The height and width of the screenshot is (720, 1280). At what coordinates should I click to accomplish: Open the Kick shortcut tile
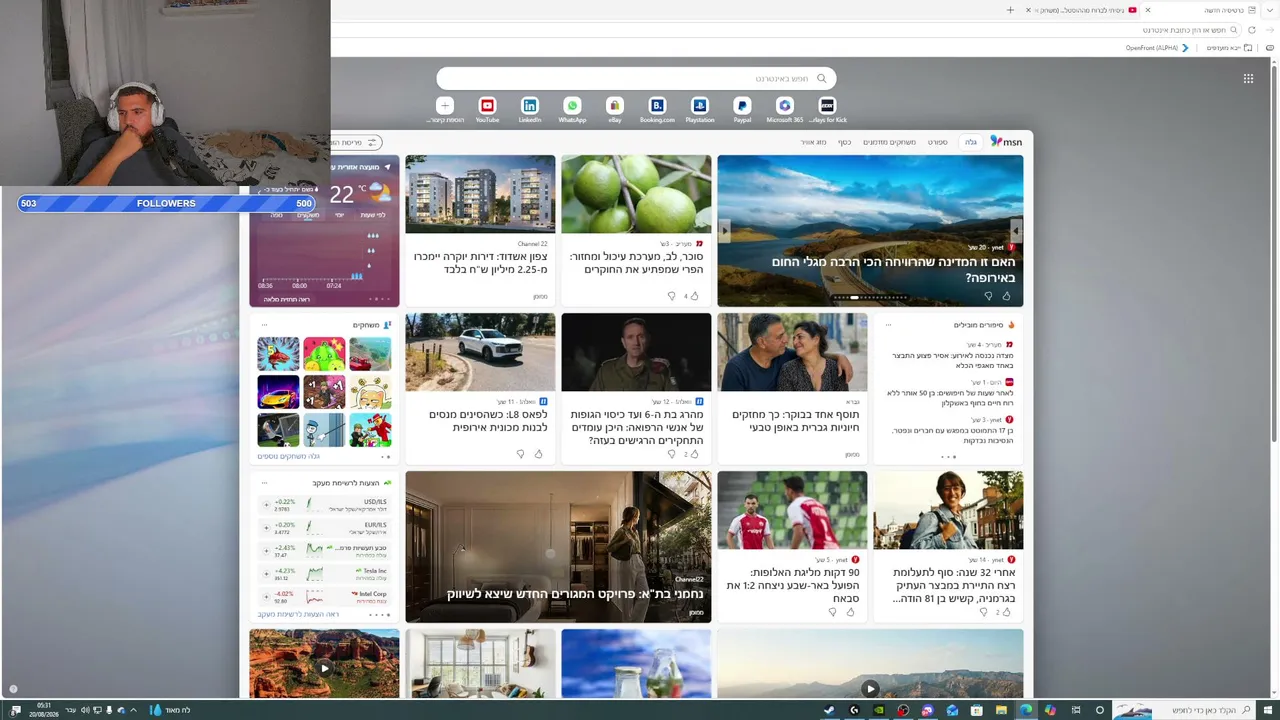click(x=827, y=106)
